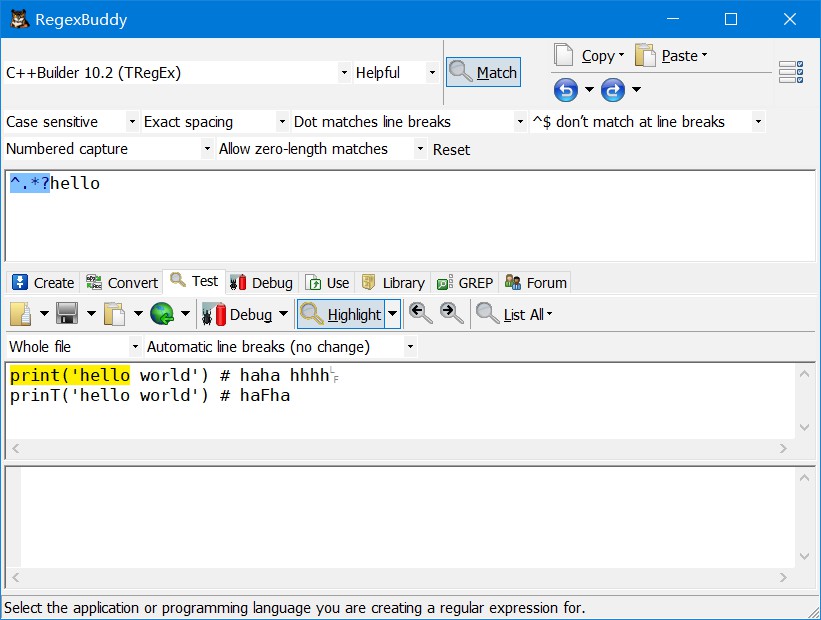Open the preferences list icon at top right
Viewport: 821px width, 620px height.
791,72
